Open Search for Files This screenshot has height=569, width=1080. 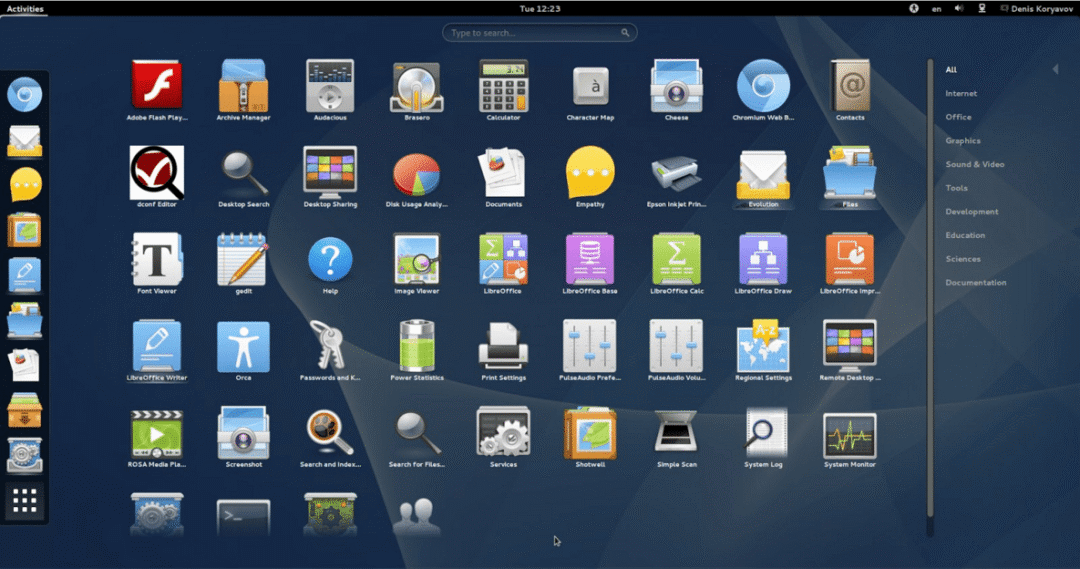pos(417,437)
